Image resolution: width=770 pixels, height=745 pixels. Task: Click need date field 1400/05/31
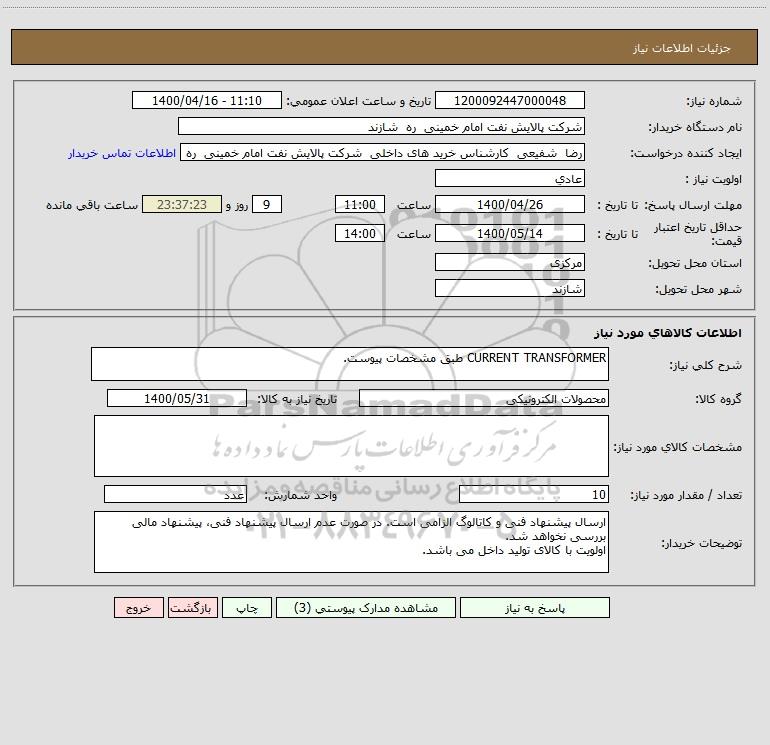(177, 398)
